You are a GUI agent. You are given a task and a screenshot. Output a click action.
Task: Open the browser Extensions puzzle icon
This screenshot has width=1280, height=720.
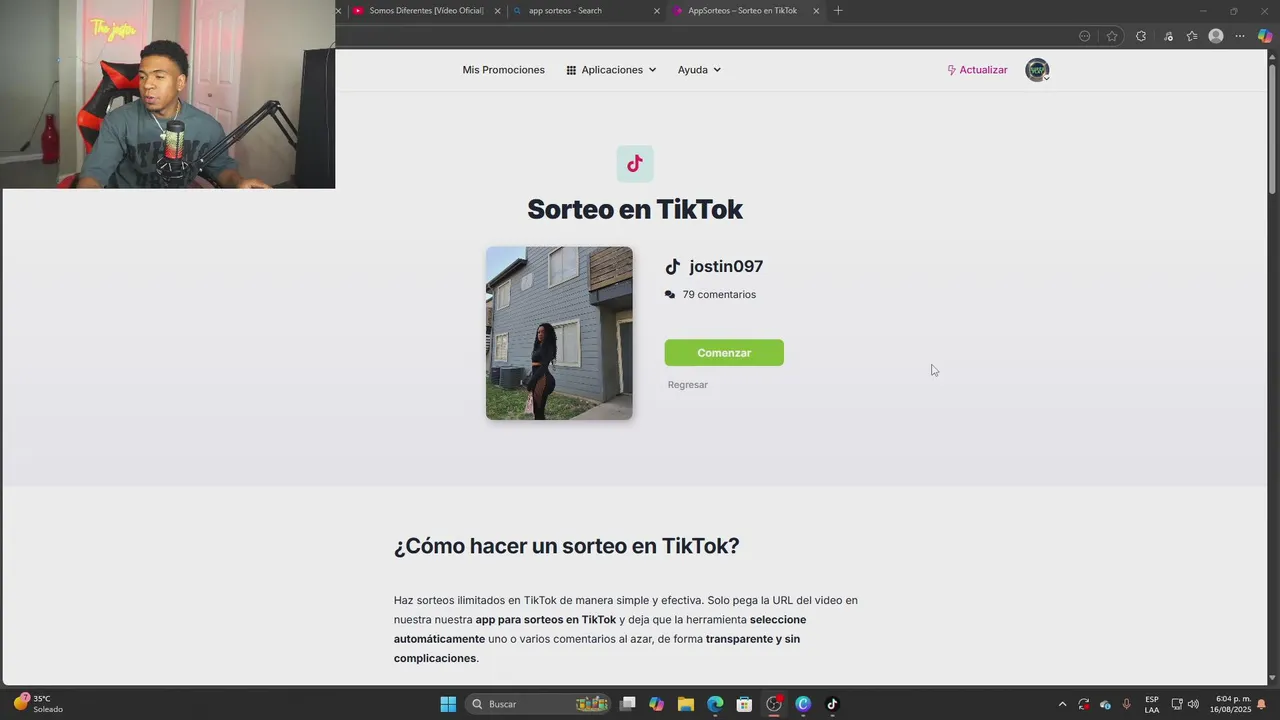click(1141, 36)
